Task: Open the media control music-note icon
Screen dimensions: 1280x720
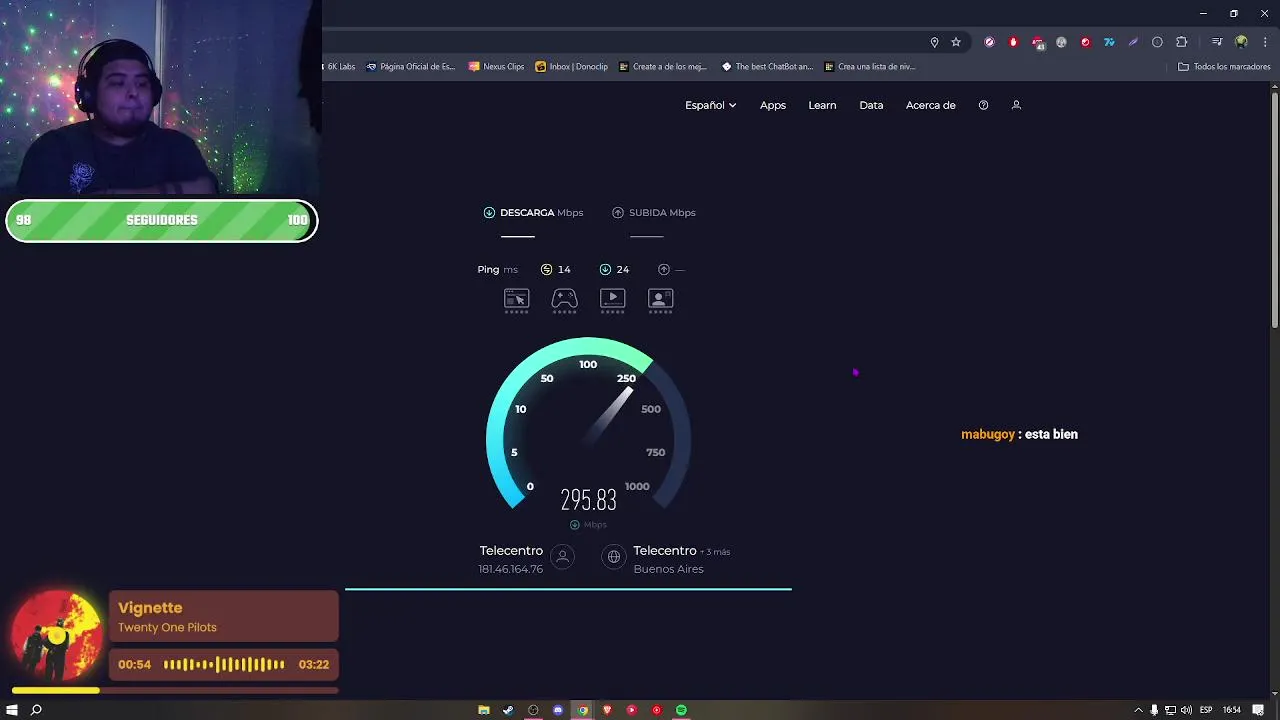Action: click(x=1216, y=42)
